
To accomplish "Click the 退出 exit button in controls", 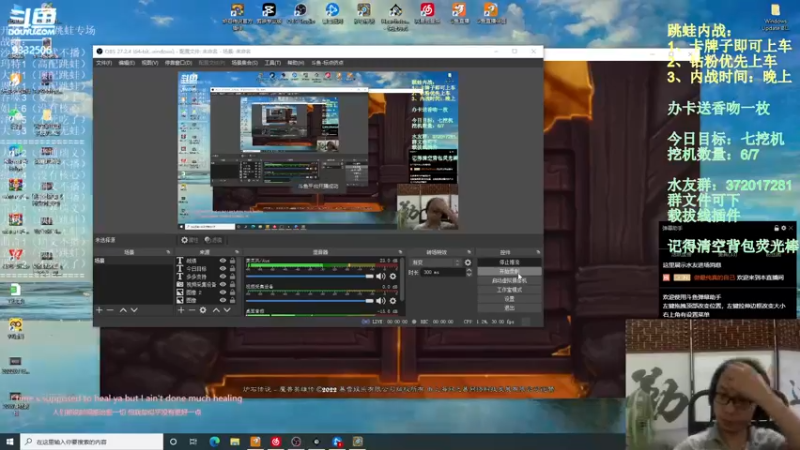I will [x=509, y=308].
